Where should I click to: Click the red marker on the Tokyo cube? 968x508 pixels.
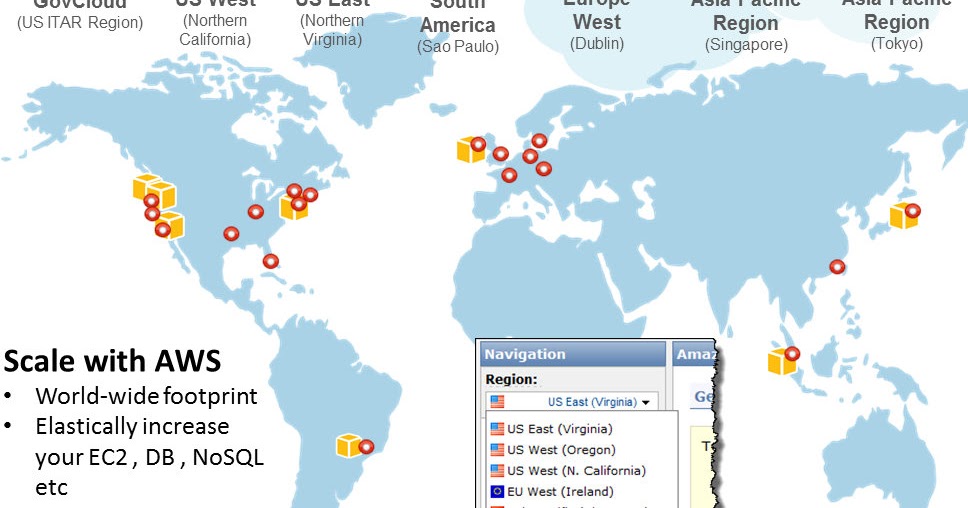pyautogui.click(x=913, y=211)
